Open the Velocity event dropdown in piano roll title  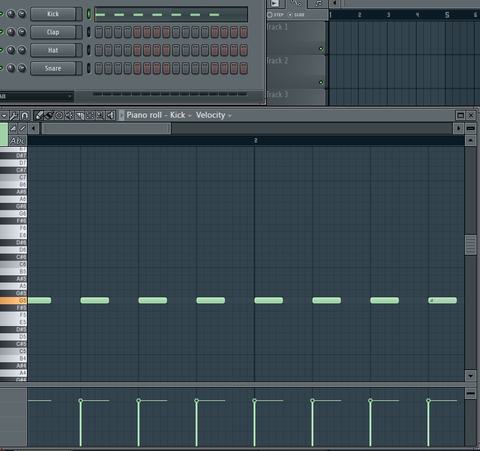click(x=213, y=115)
